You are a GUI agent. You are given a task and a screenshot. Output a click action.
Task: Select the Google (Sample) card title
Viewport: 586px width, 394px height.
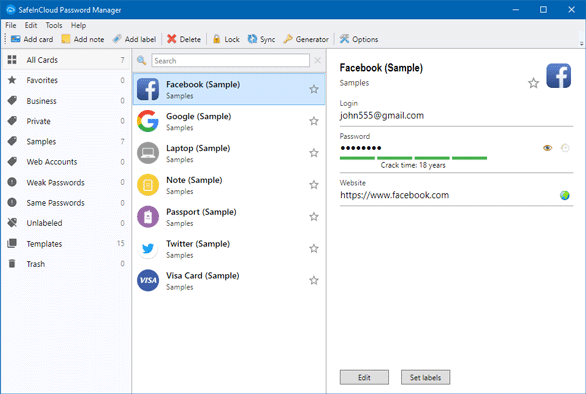tap(198, 116)
